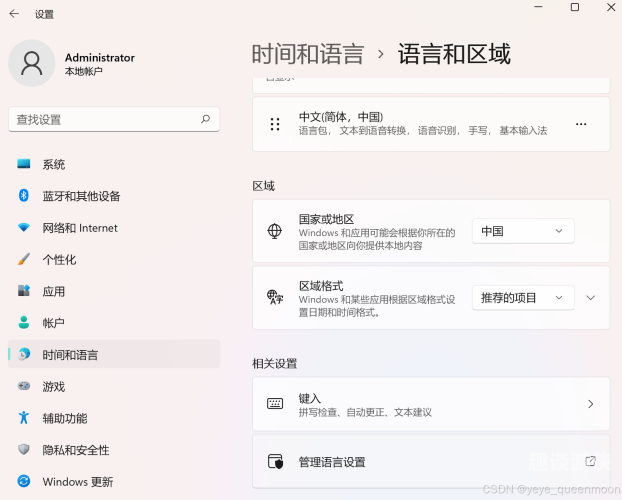
Task: Focus the 查找设置 search field
Action: (114, 119)
